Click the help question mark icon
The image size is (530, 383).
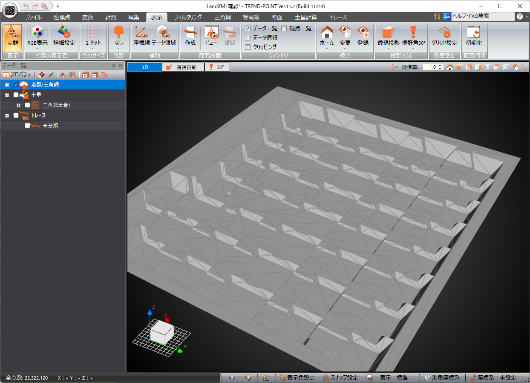click(x=520, y=16)
